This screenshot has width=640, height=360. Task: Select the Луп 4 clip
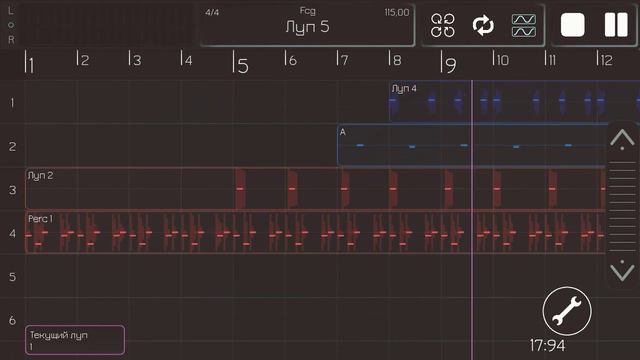514,101
